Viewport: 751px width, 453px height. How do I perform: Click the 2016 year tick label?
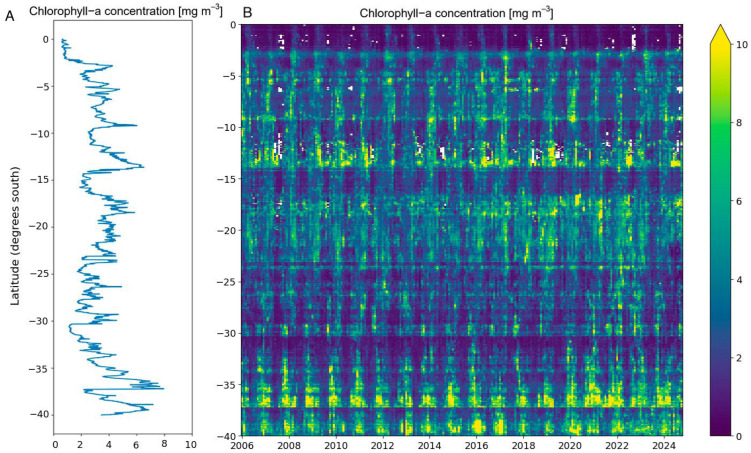(477, 445)
